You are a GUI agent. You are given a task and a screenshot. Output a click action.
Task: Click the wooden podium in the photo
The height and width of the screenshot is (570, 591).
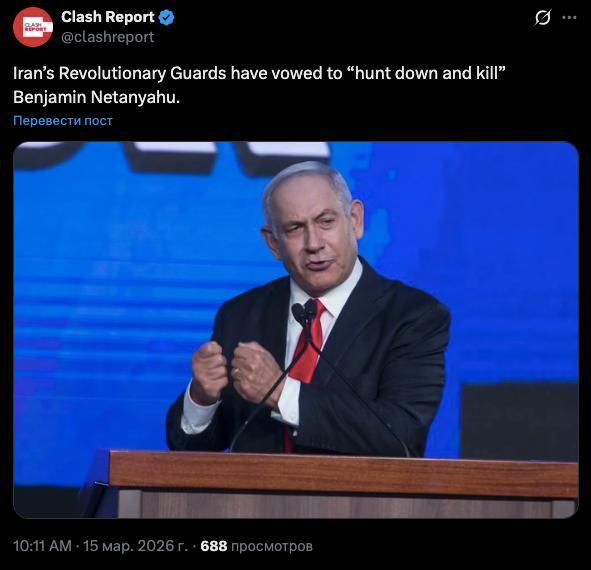point(343,484)
